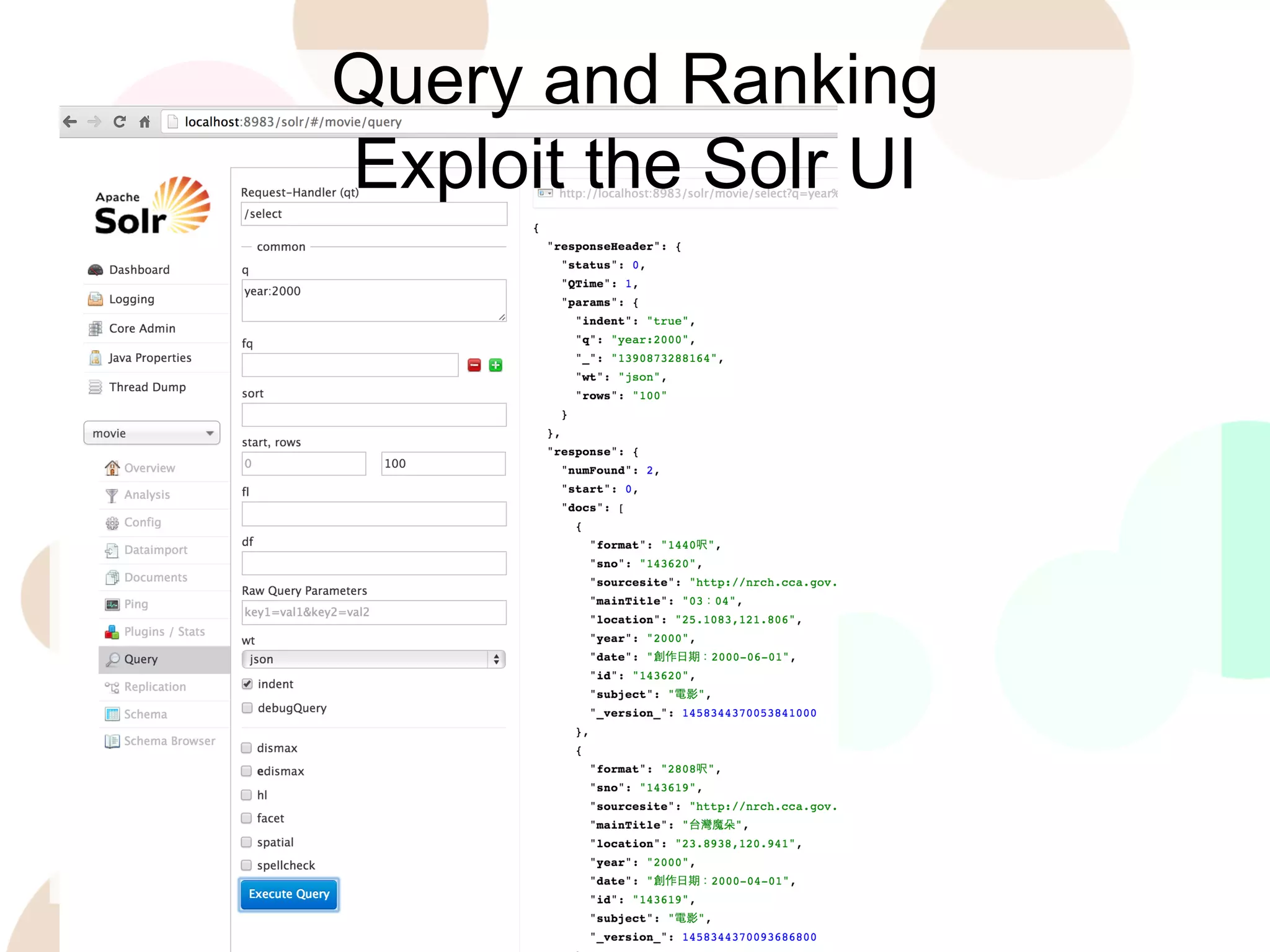Click the Ping monitor icon
Image resolution: width=1270 pixels, height=952 pixels.
112,604
